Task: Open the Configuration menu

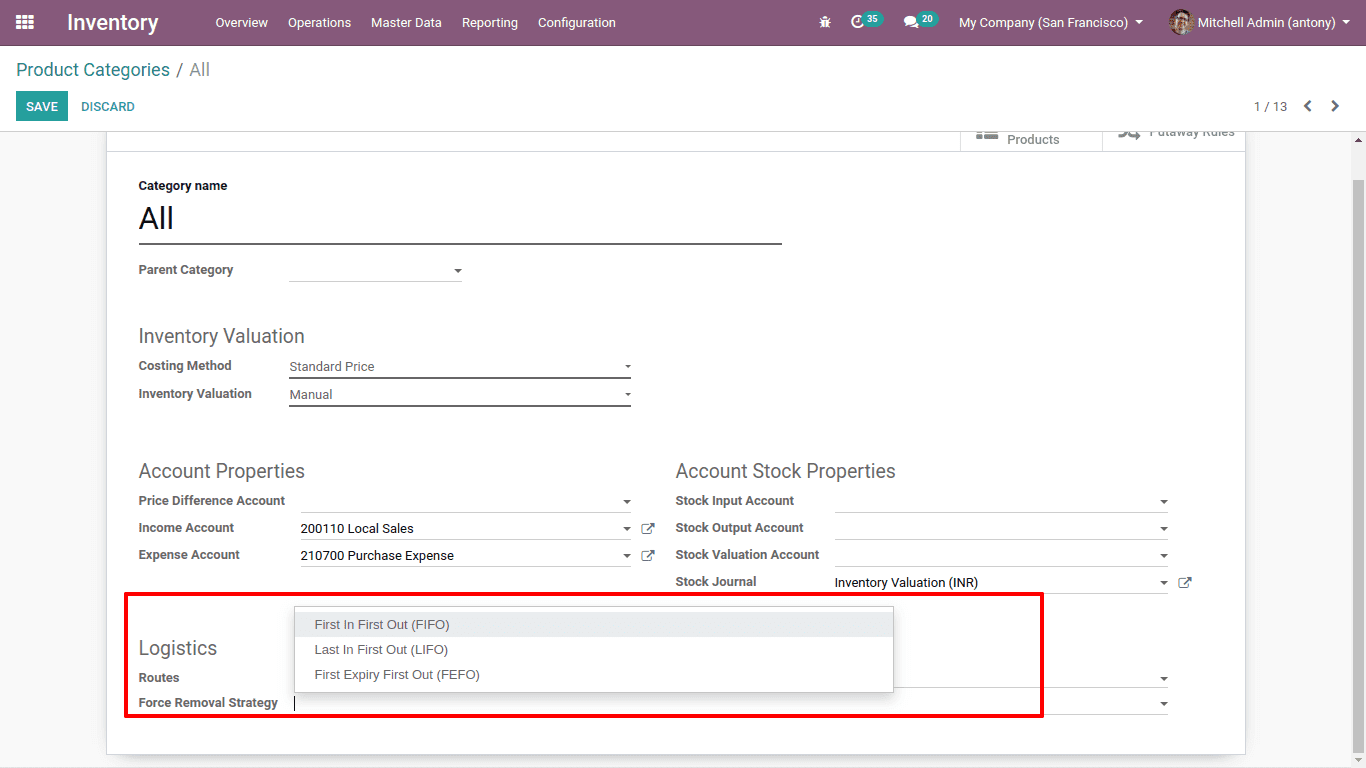Action: pos(577,22)
